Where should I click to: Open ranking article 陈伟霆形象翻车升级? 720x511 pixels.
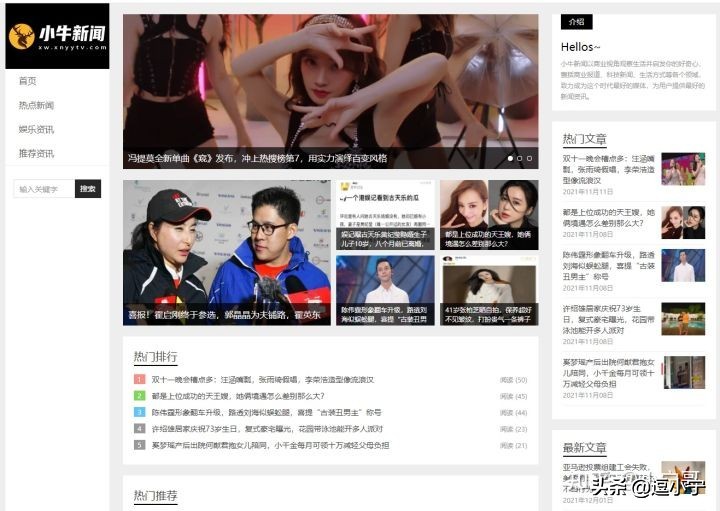pyautogui.click(x=266, y=412)
